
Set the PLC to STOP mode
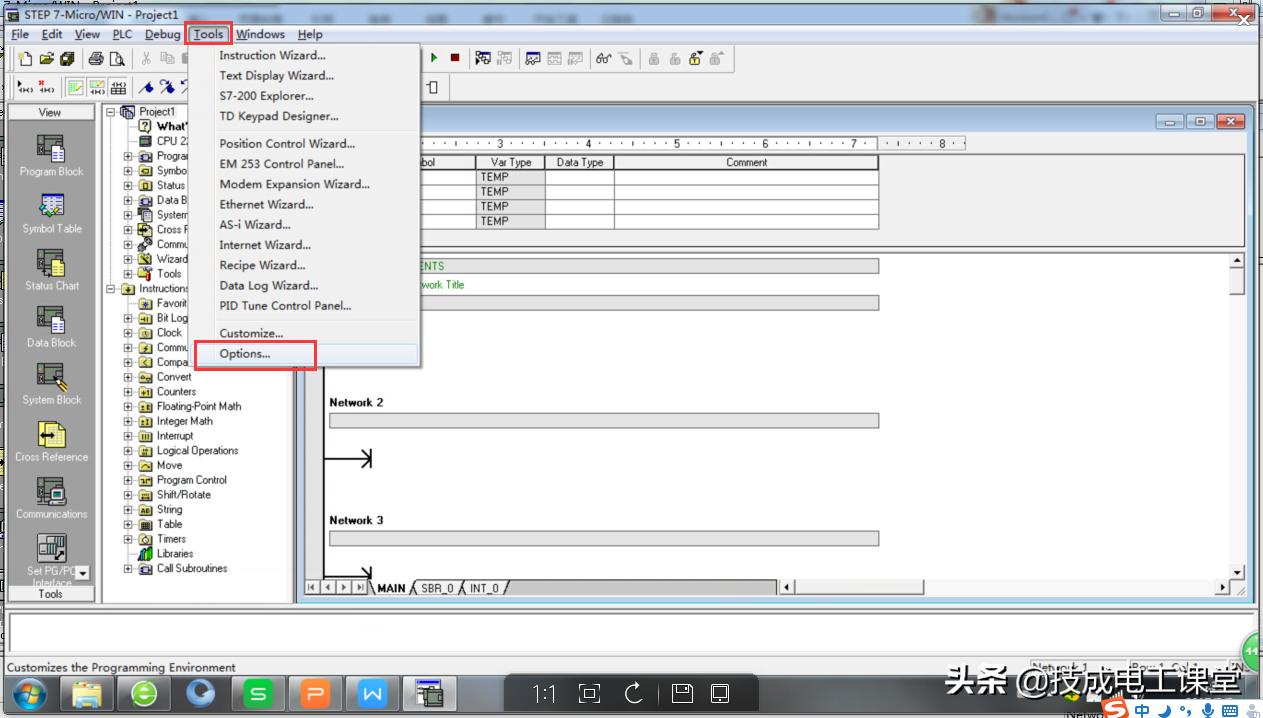pos(455,58)
